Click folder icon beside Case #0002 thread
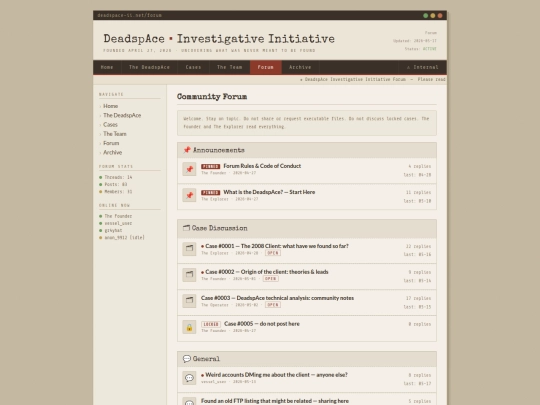This screenshot has height=405, width=540. [189, 275]
